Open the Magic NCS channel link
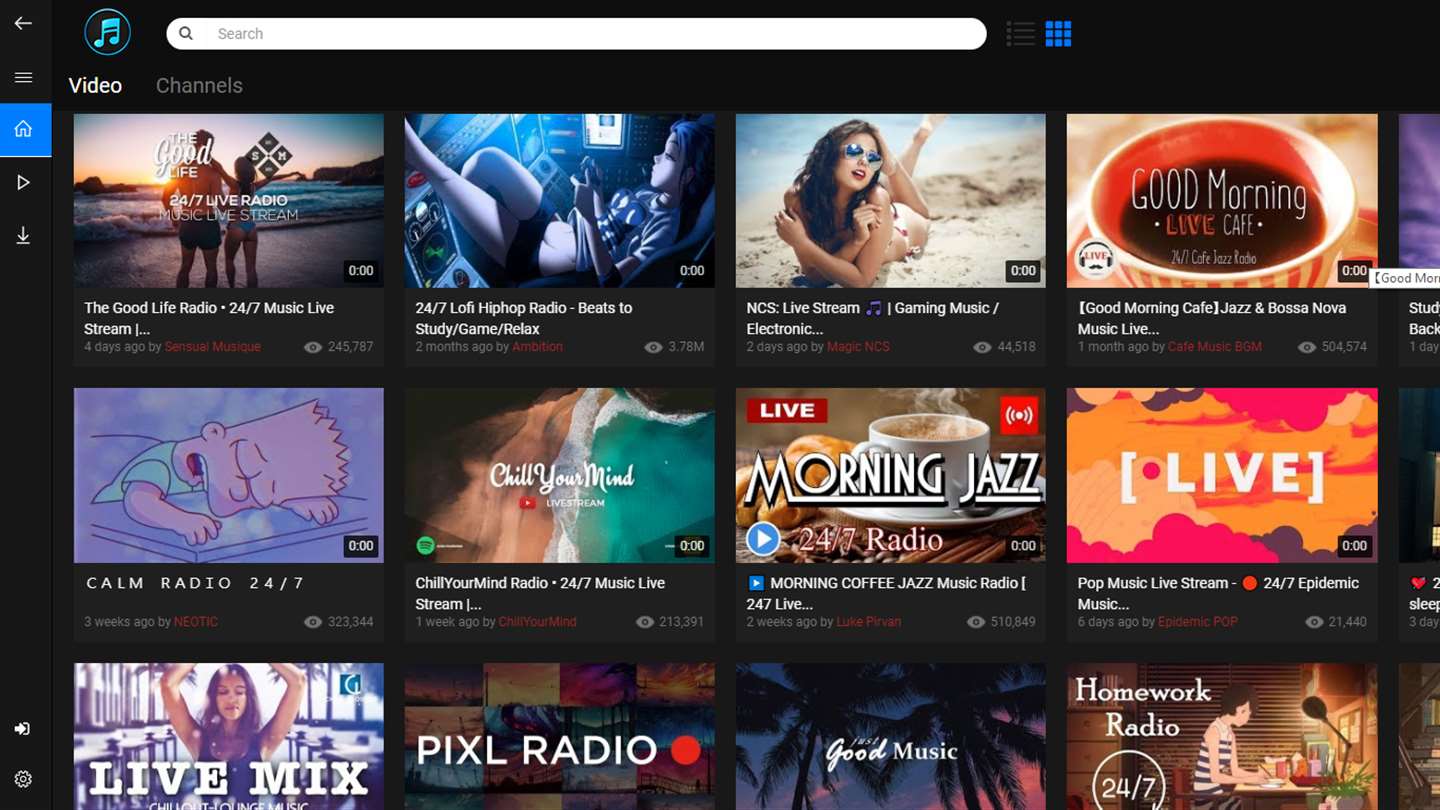 (858, 347)
